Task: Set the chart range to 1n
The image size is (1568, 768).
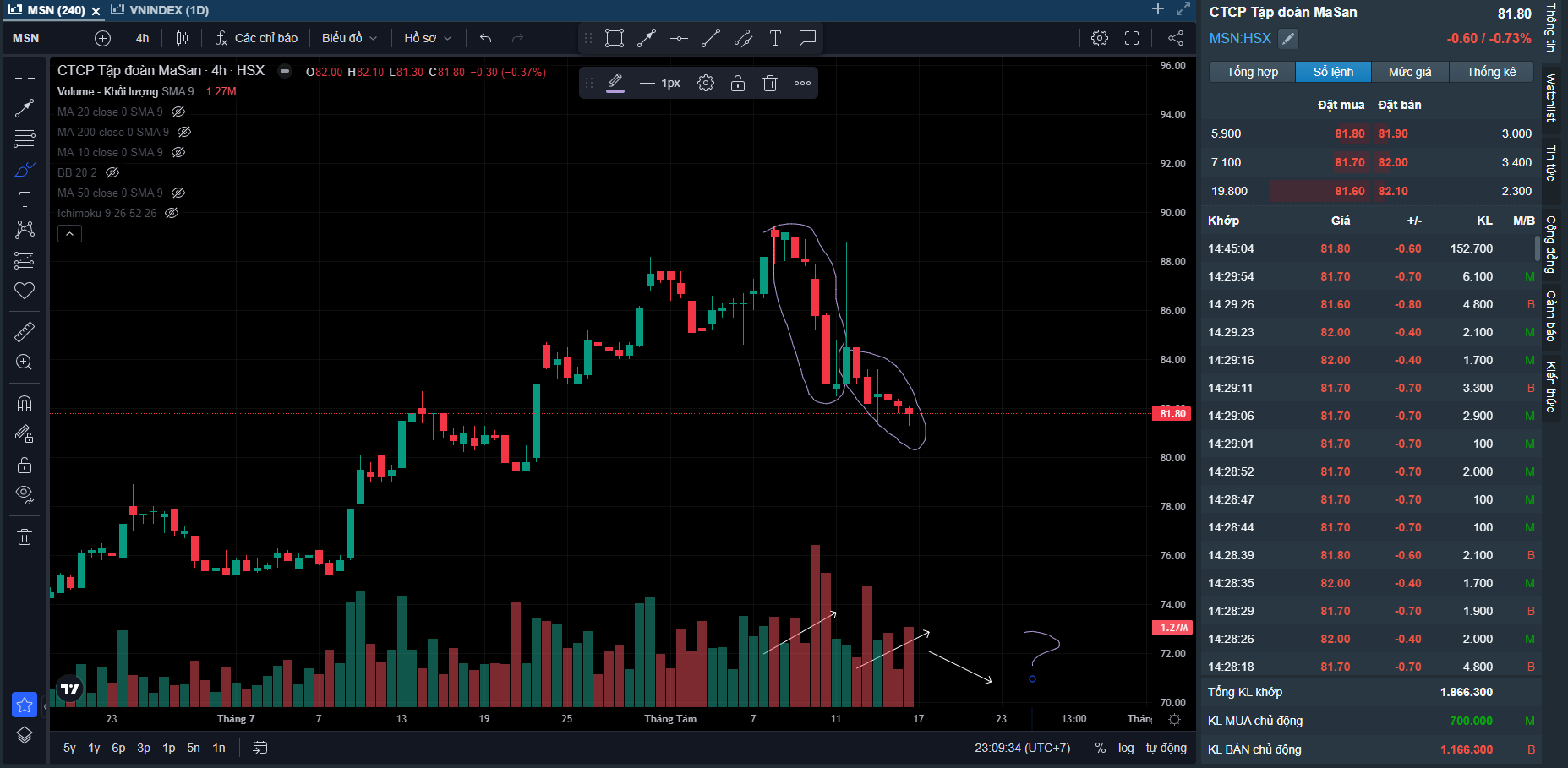Action: [219, 748]
